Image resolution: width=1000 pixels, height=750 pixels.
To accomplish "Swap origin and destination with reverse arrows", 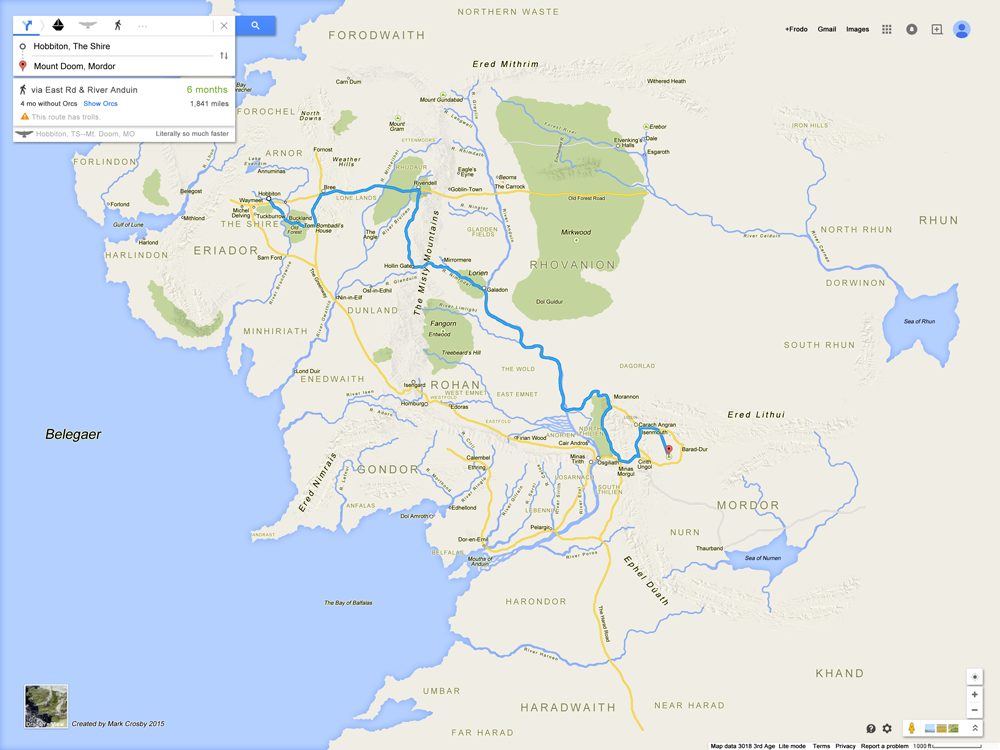I will (x=224, y=55).
